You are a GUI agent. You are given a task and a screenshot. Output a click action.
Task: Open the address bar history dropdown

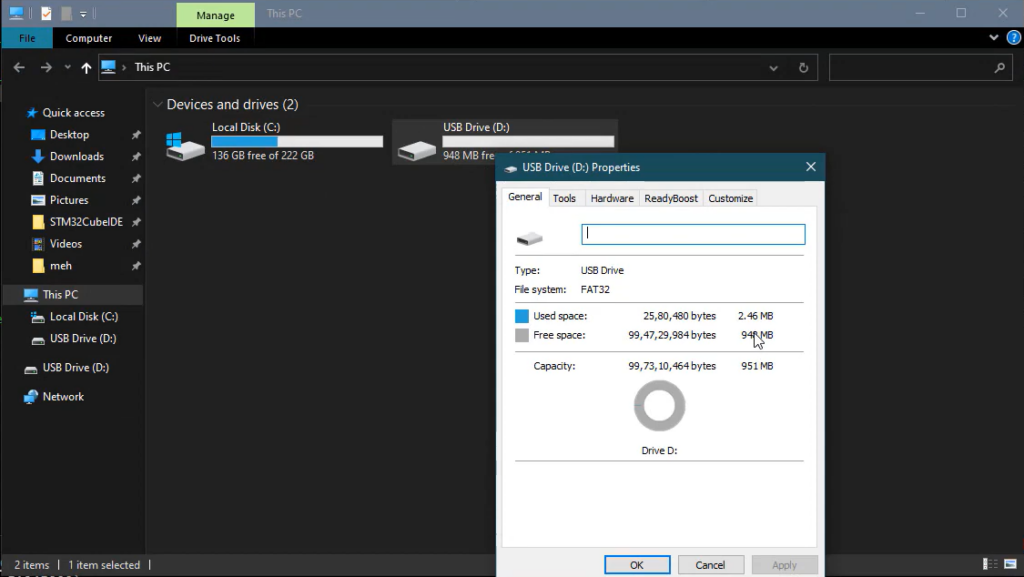click(773, 67)
